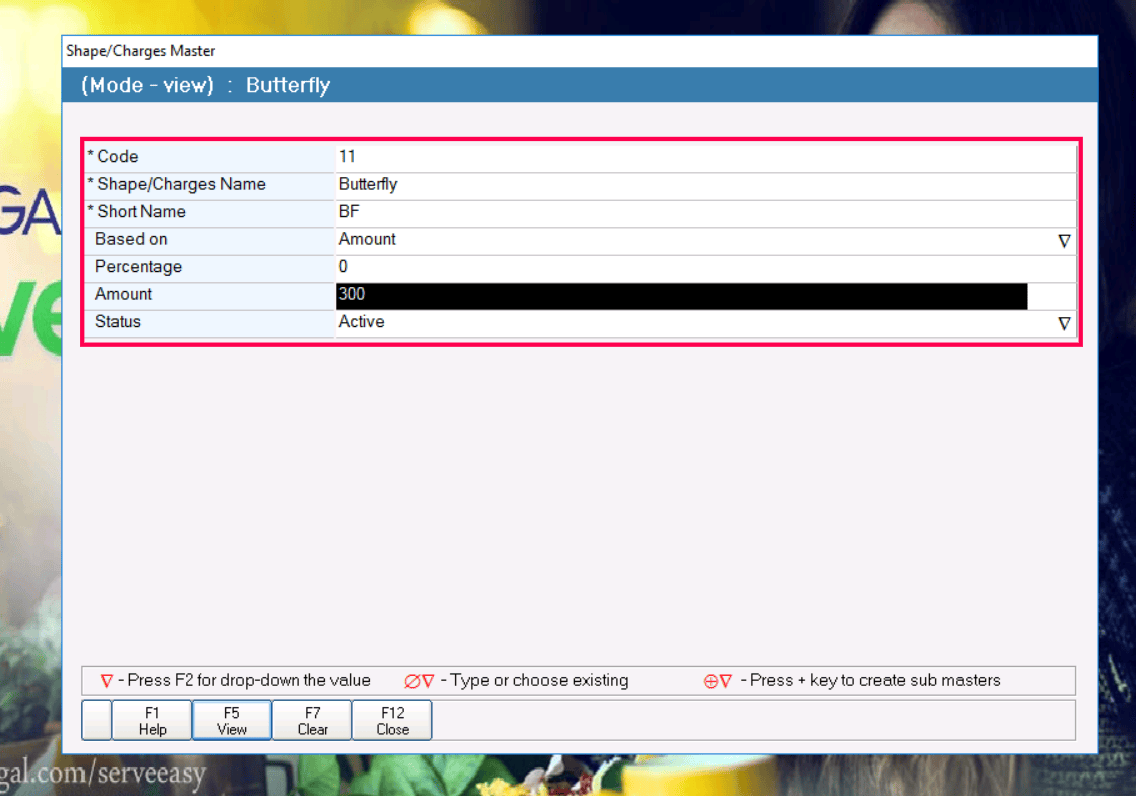Click the highlighted Amount field showing 300
The width and height of the screenshot is (1136, 796).
[x=682, y=296]
